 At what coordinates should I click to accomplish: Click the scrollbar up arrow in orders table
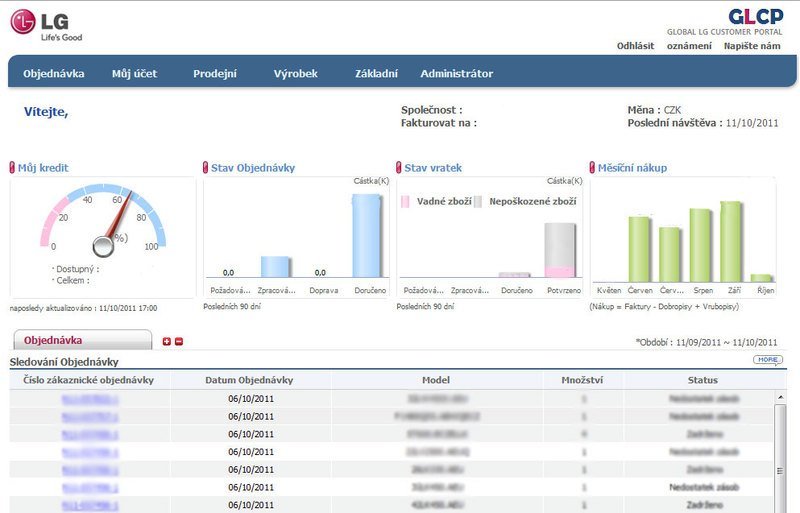pyautogui.click(x=781, y=397)
